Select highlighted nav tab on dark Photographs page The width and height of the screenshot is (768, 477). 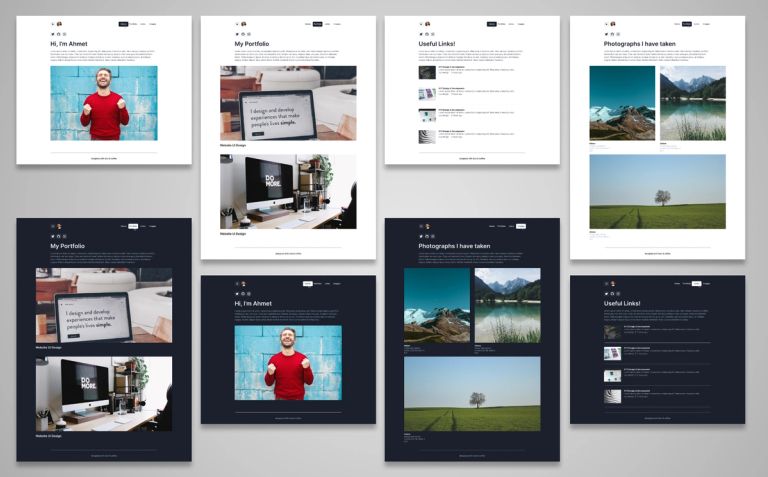[x=521, y=226]
